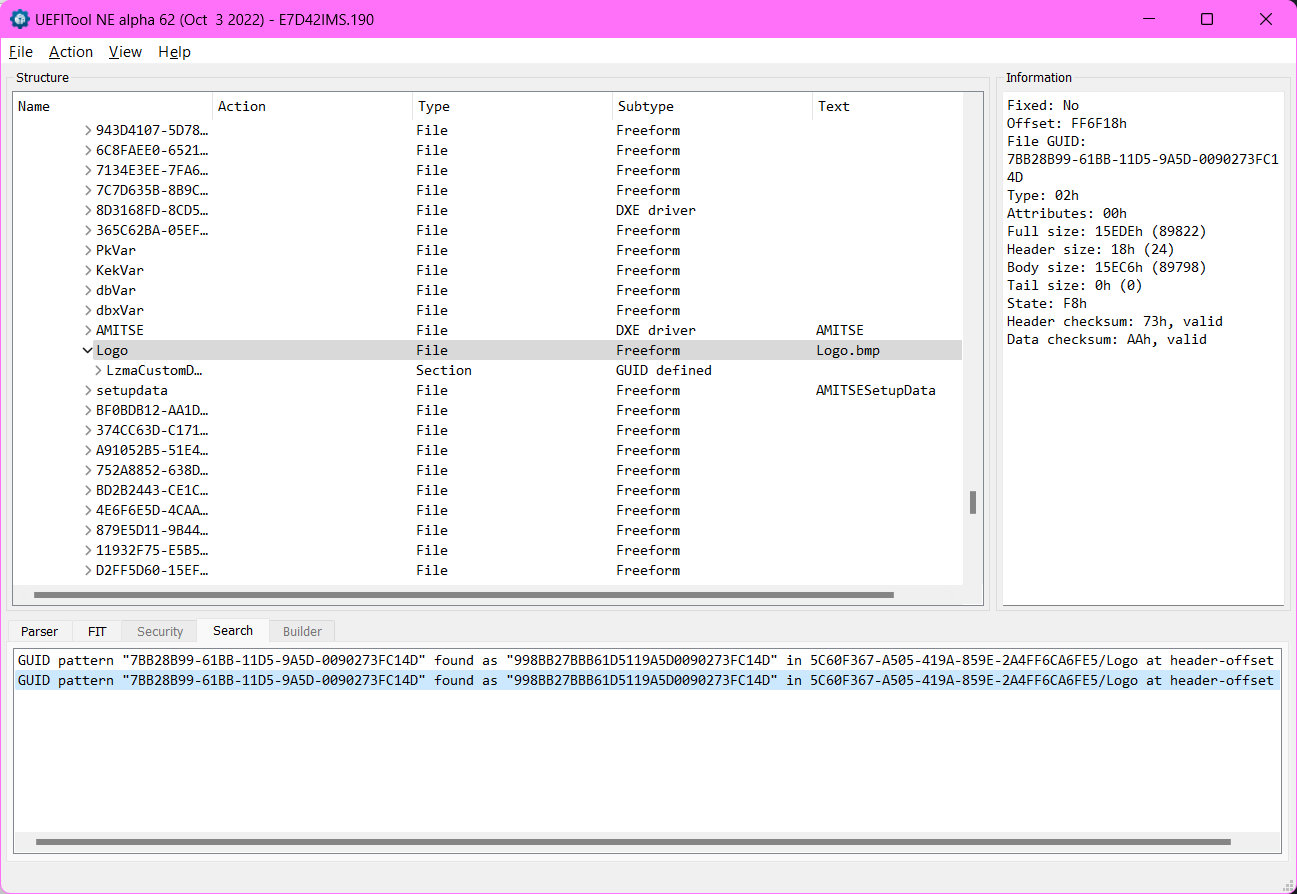This screenshot has width=1297, height=894.
Task: Click the search results horizontal scrollbar
Action: [x=632, y=842]
